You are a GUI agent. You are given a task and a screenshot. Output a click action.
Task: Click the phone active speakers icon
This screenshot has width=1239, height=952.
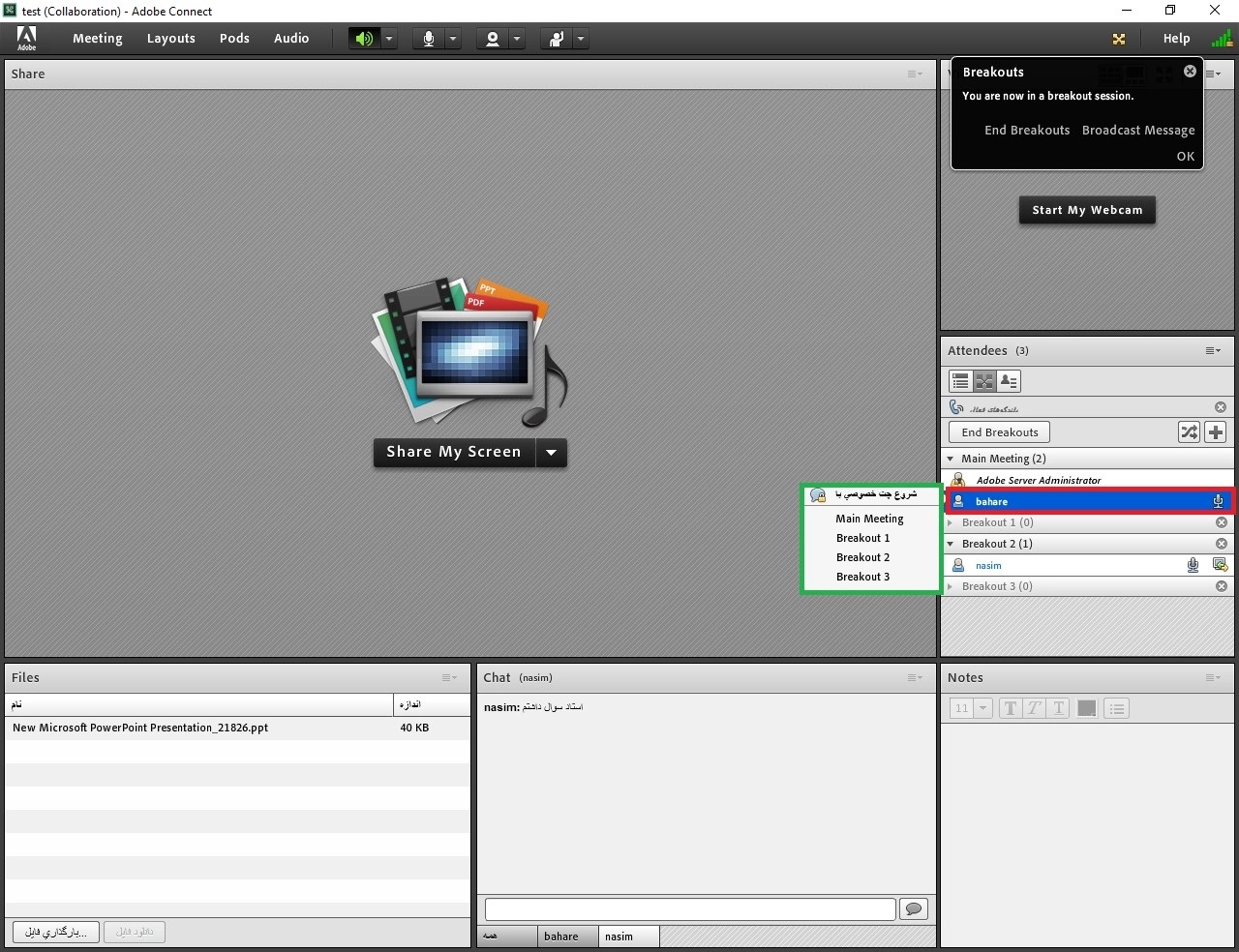click(x=956, y=407)
